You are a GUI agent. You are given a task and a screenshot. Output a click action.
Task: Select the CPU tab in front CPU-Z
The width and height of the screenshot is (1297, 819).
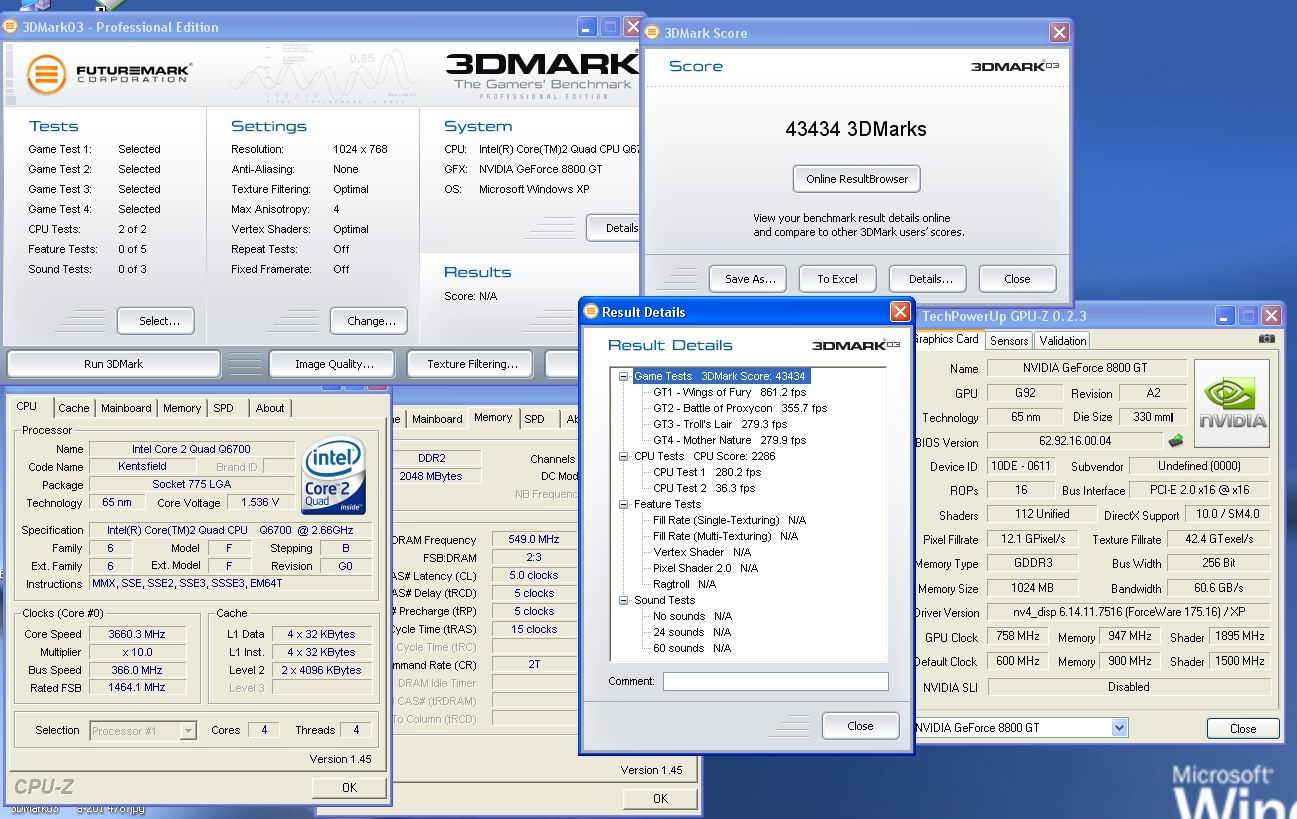pyautogui.click(x=27, y=406)
